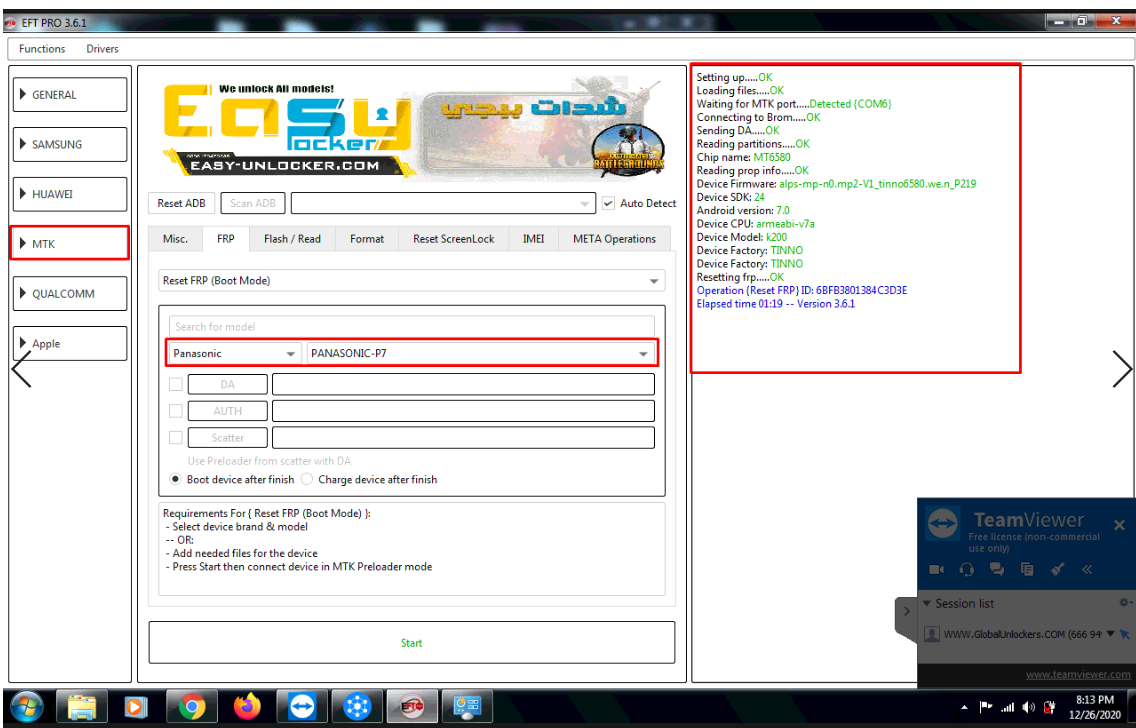Open the GlobalUnlockers session dropdown arrow
1136x728 pixels.
click(1109, 634)
